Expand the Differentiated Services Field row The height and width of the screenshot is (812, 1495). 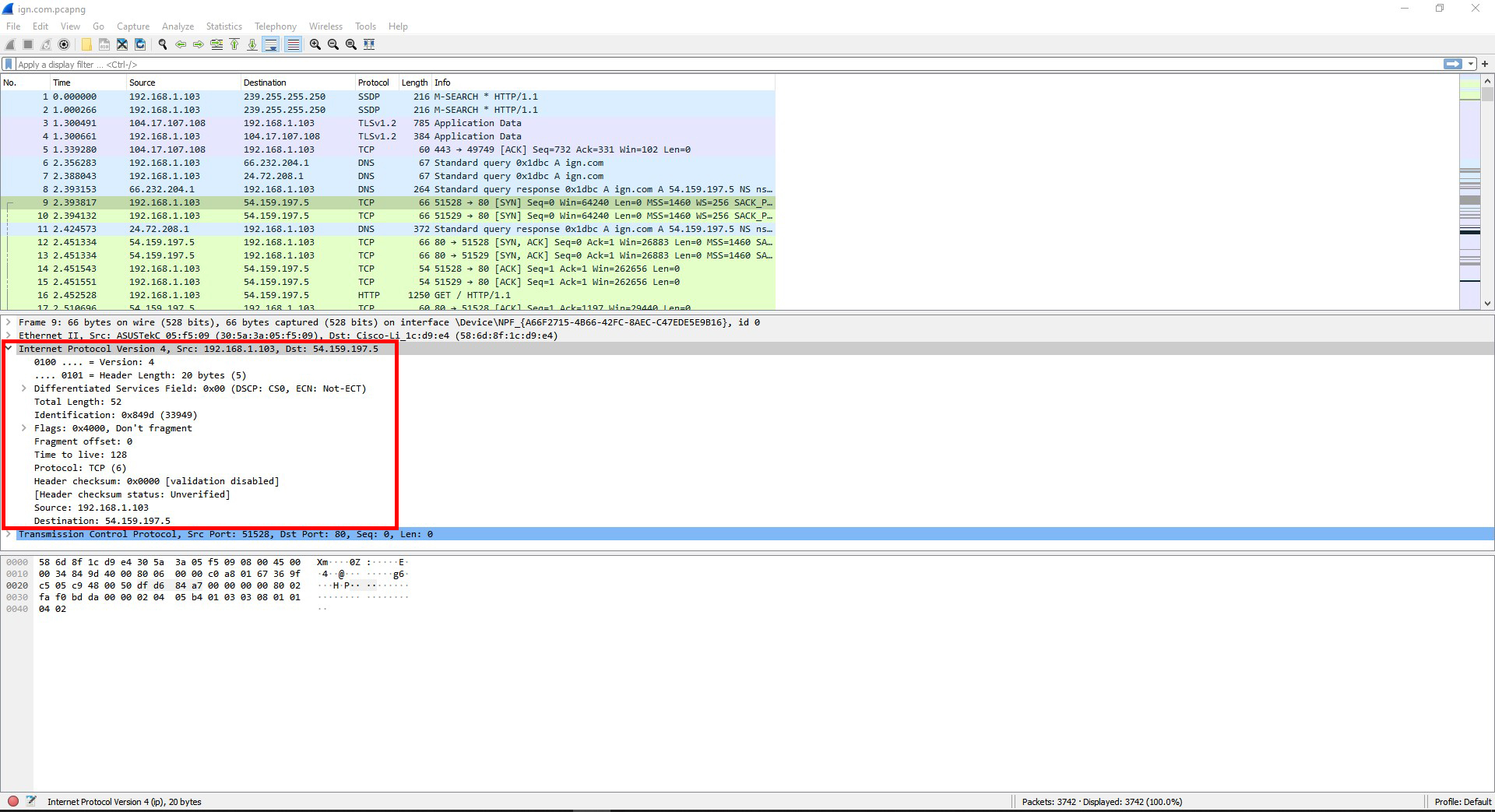(x=24, y=388)
